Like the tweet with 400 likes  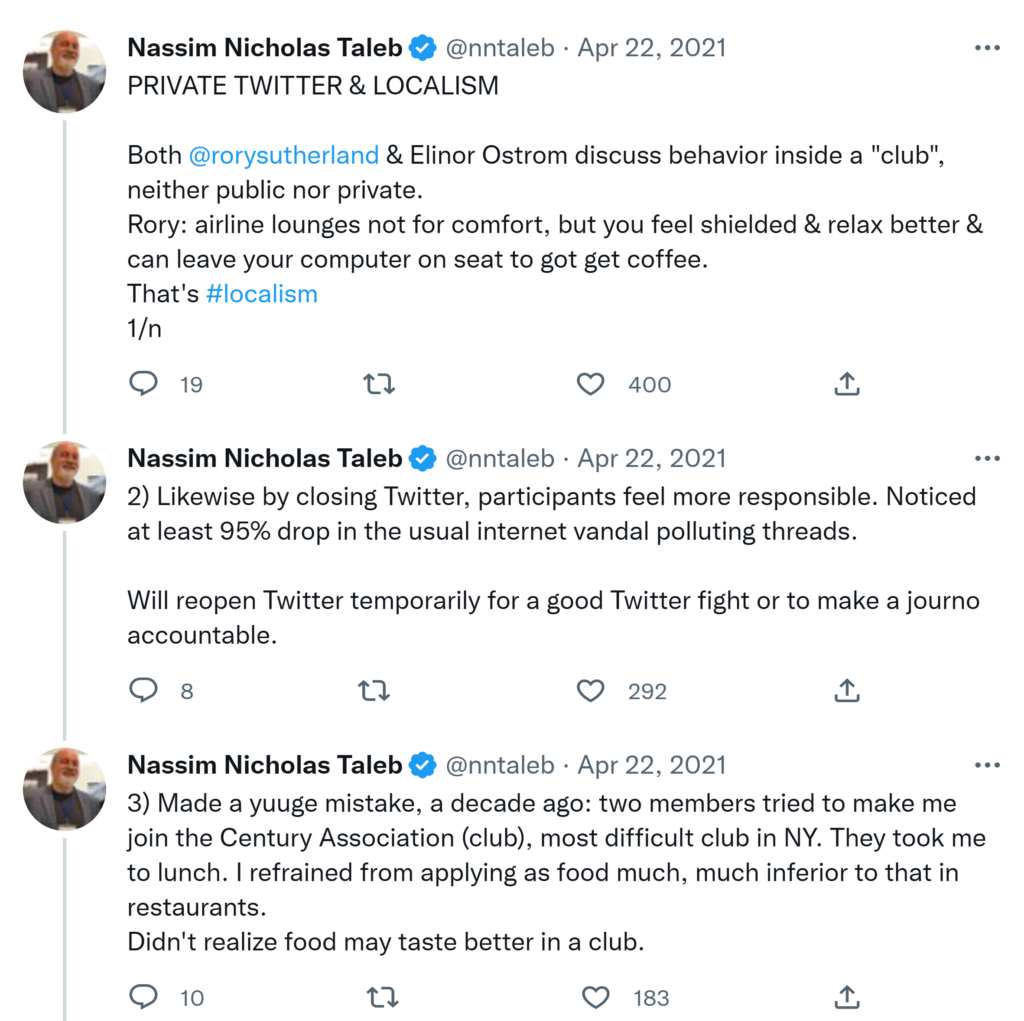pos(592,384)
